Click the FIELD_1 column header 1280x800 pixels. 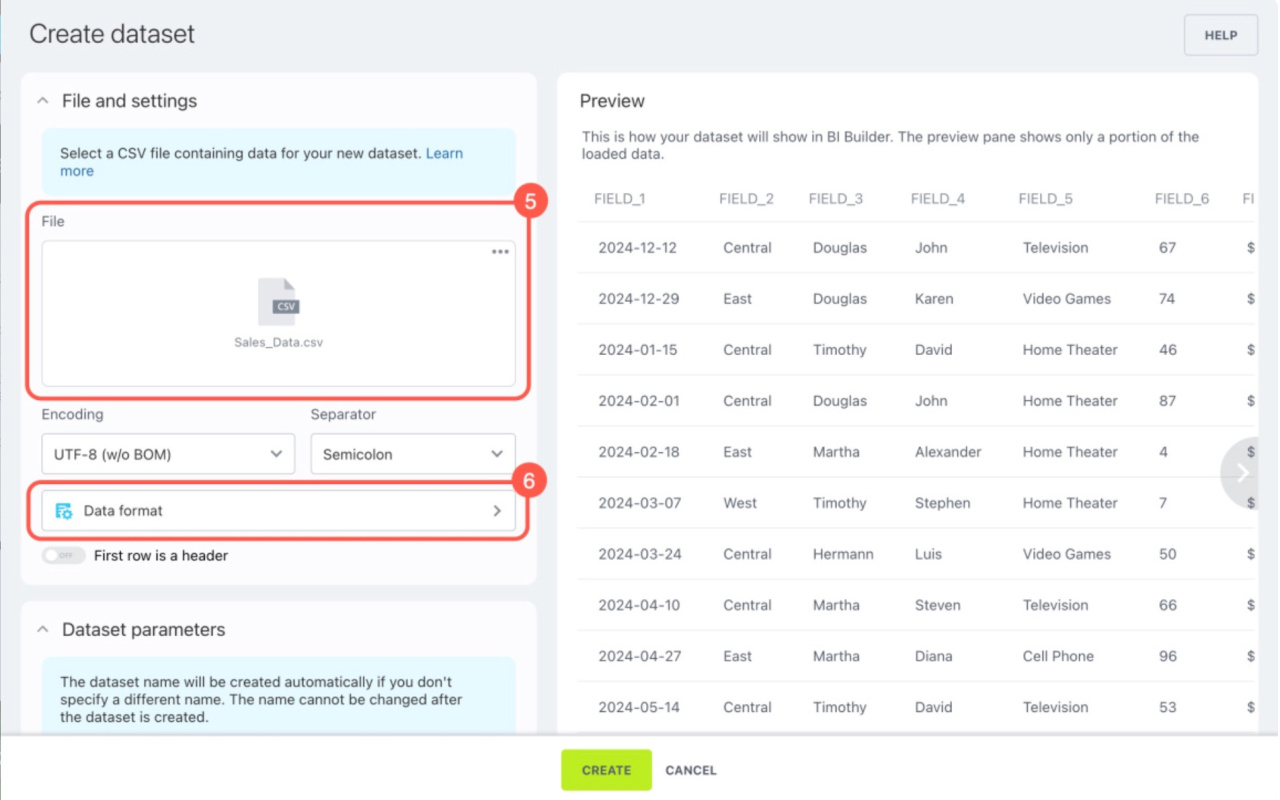click(619, 199)
